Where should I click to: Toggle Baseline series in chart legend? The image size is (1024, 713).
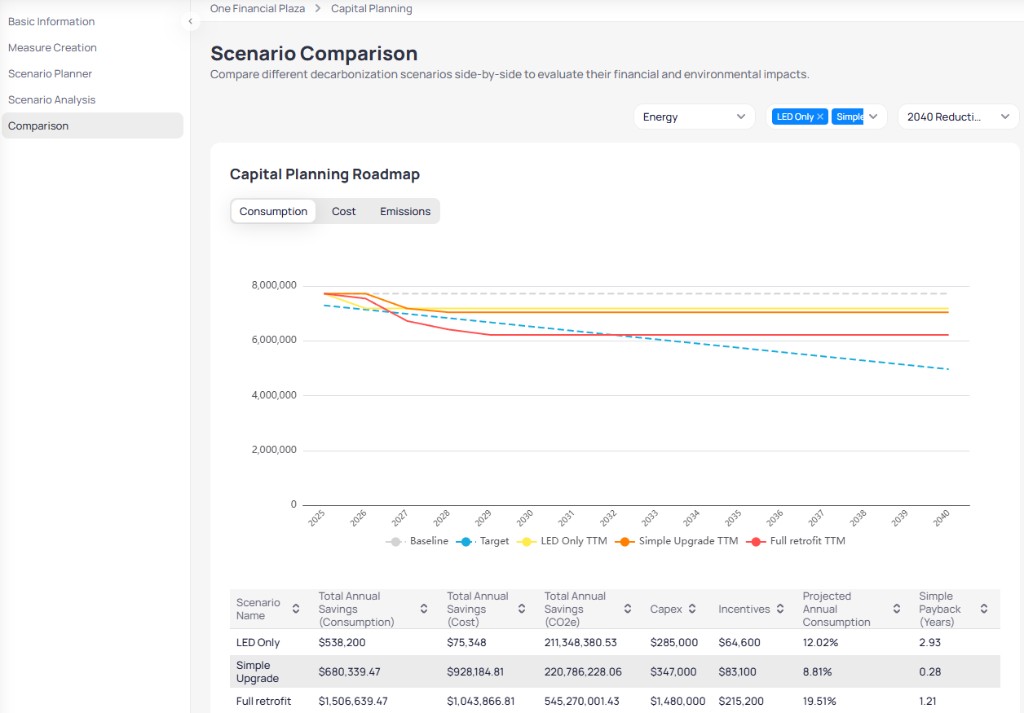[417, 541]
